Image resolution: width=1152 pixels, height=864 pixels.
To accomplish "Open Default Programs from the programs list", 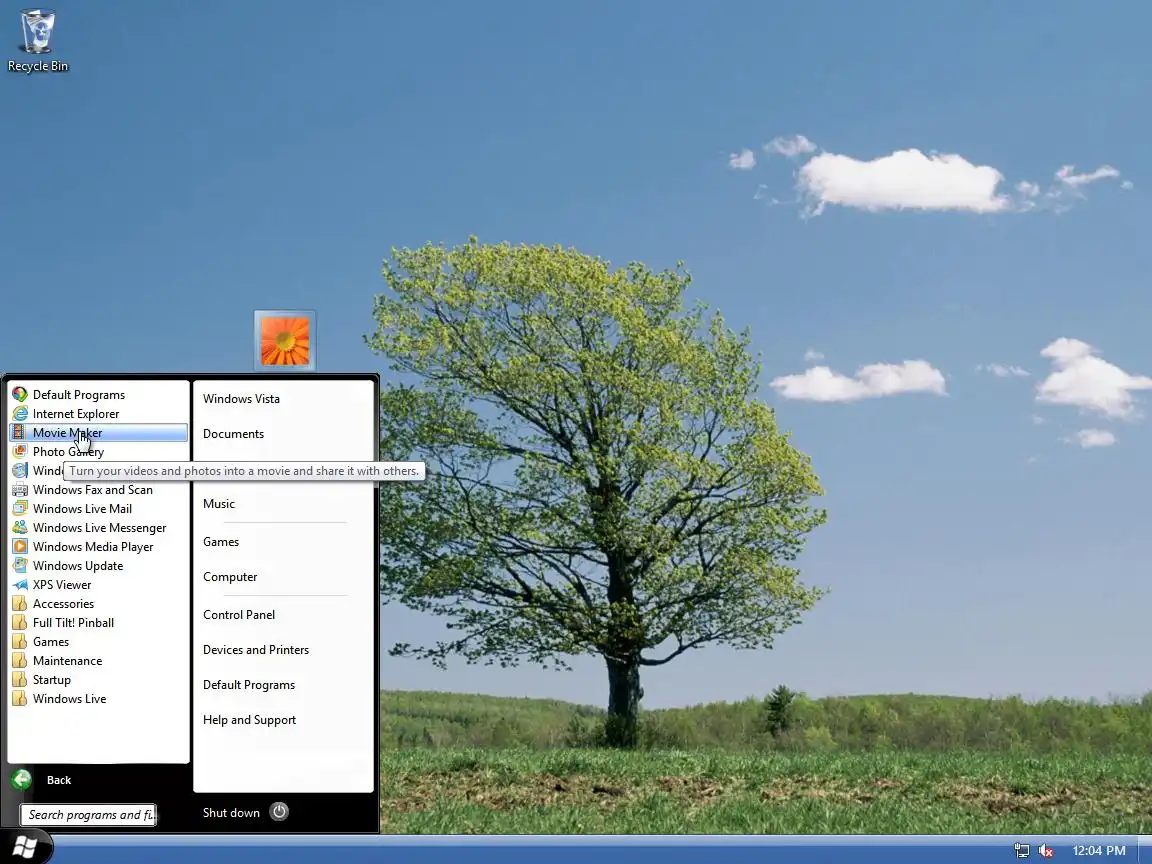I will tap(98, 395).
